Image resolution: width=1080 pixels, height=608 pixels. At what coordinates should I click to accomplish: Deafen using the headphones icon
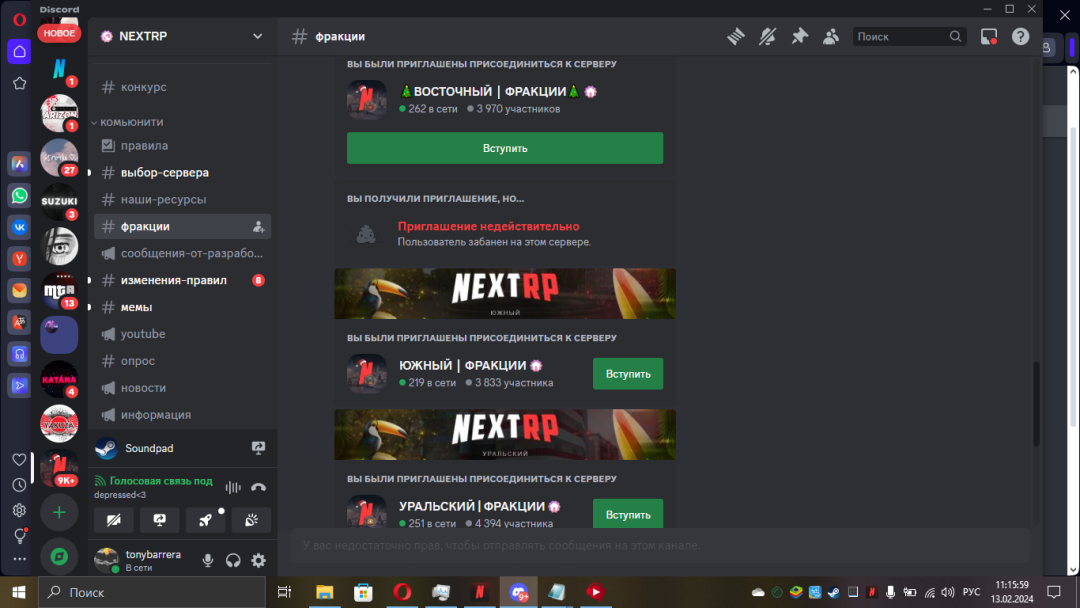(x=233, y=560)
